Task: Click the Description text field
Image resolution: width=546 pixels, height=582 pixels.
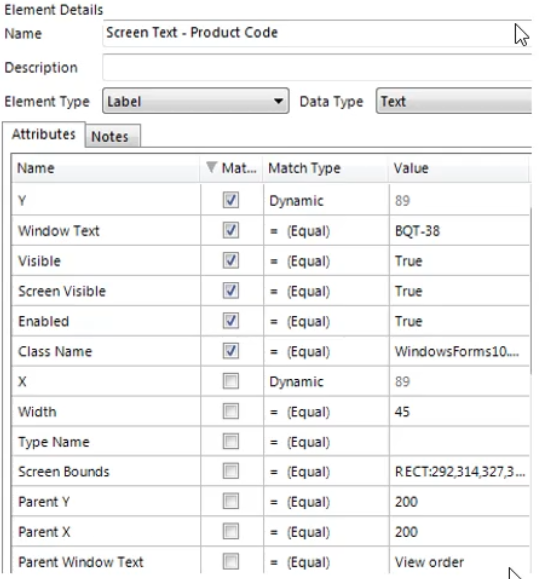Action: click(317, 68)
